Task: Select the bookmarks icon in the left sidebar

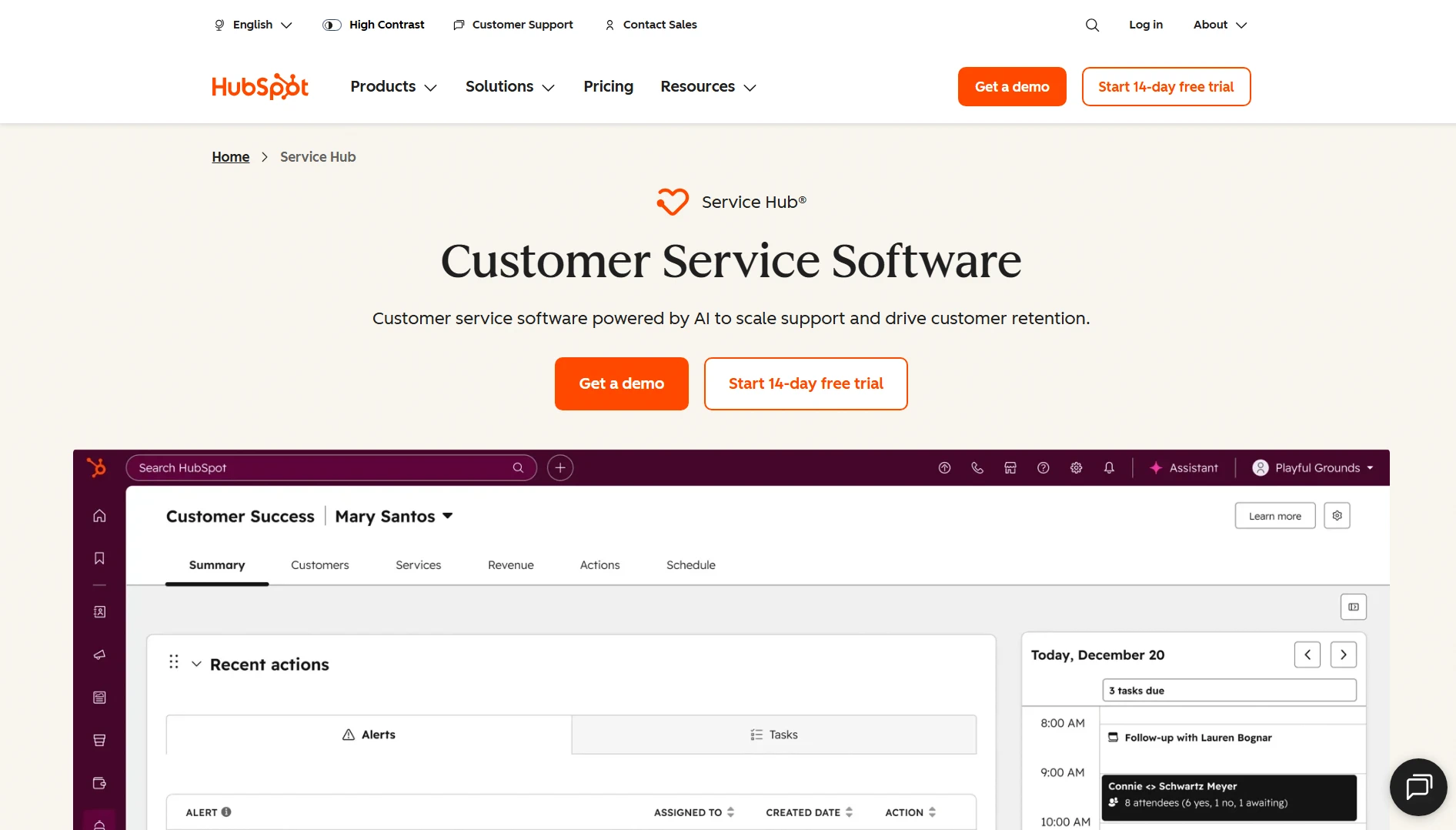Action: tap(99, 559)
